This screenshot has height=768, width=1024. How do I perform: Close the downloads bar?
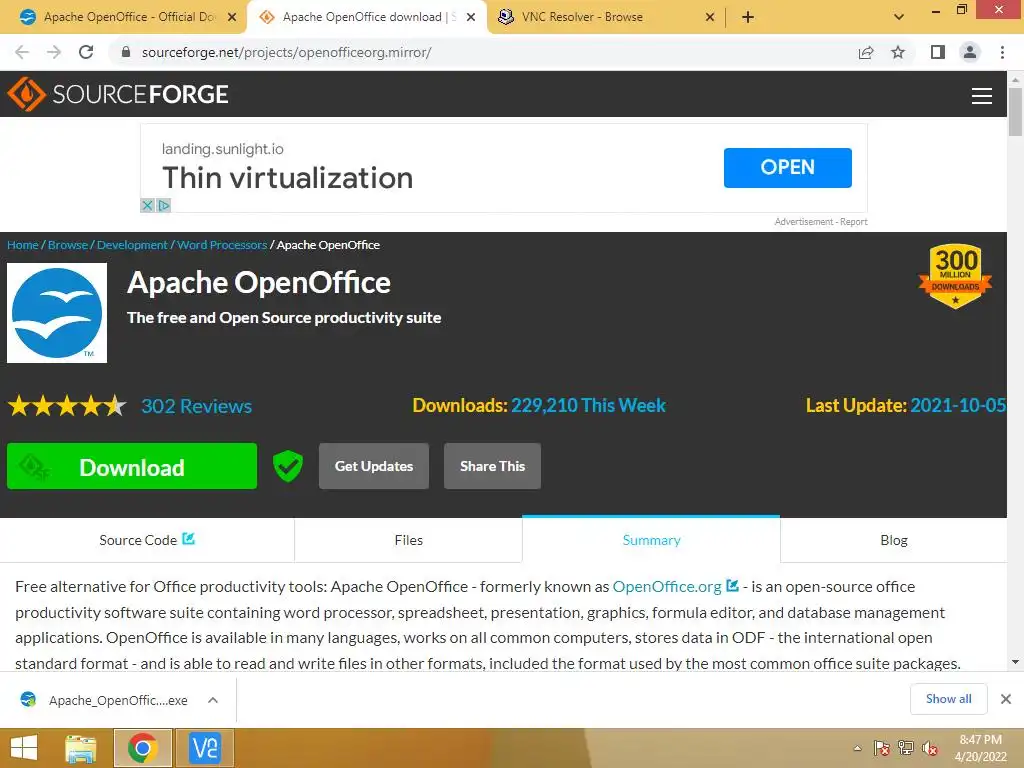pyautogui.click(x=1006, y=699)
